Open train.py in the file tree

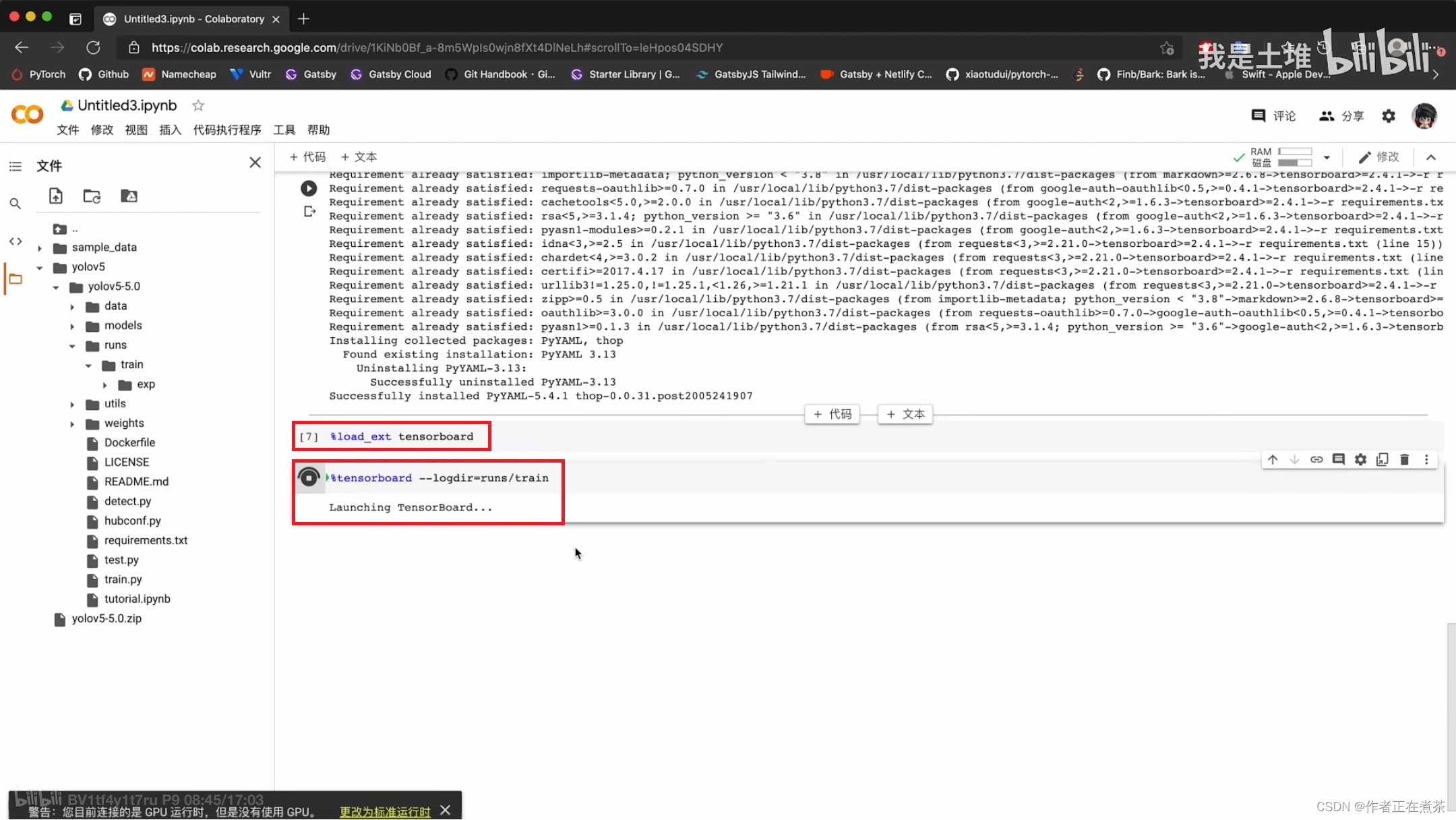[x=123, y=579]
